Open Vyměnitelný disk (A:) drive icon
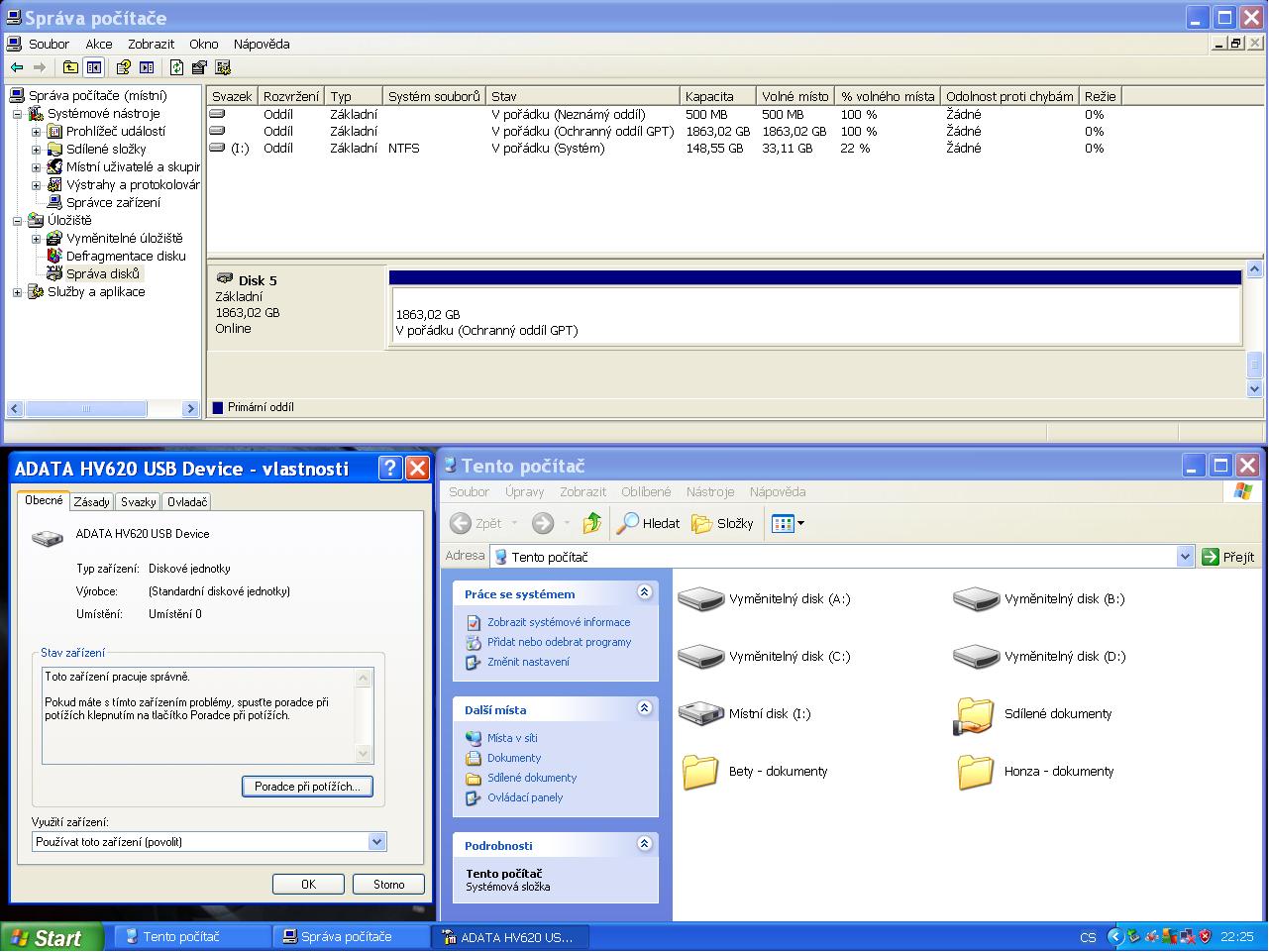The width and height of the screenshot is (1269, 952). pos(701,599)
